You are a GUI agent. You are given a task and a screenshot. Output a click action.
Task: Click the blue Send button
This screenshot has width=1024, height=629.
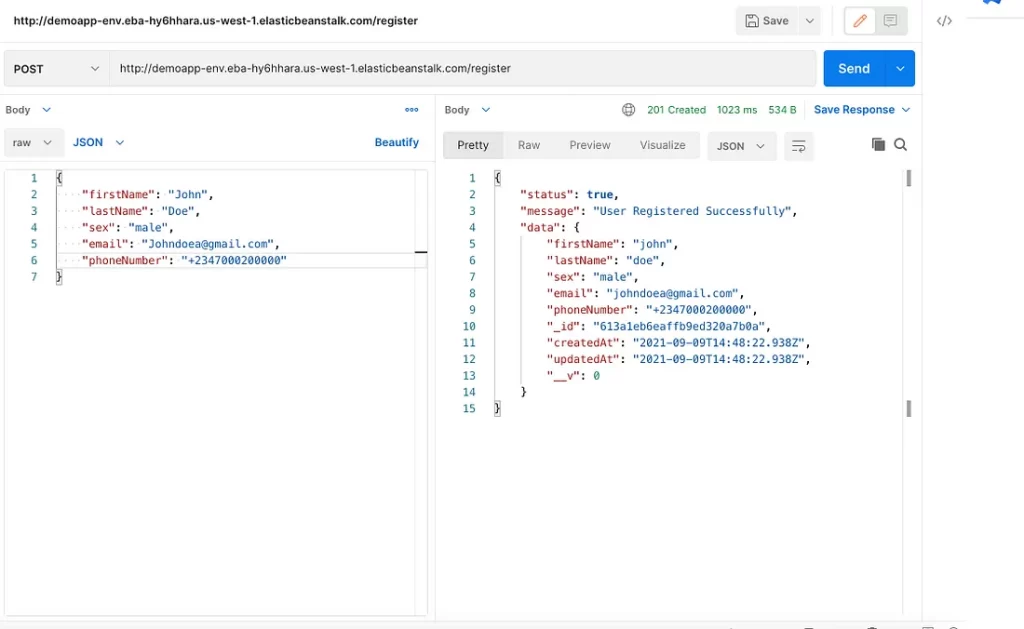(853, 69)
